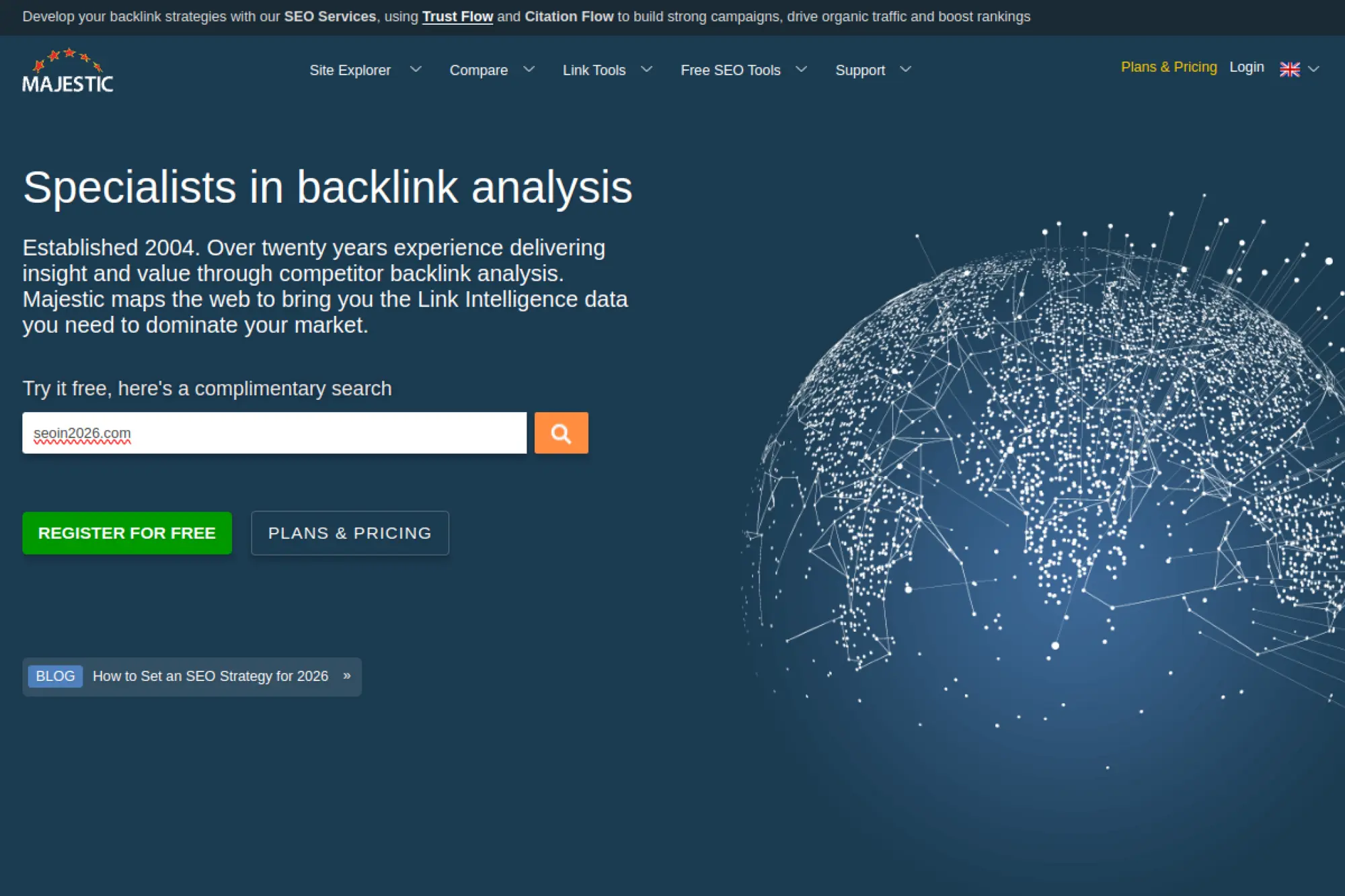Expand the Support menu chevron
1345x896 pixels.
point(905,69)
